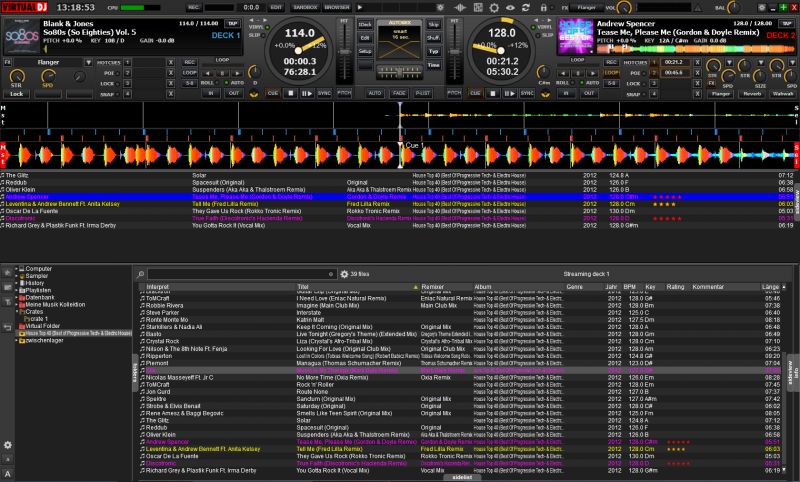Image resolution: width=800 pixels, height=482 pixels.
Task: Click the crossfader slider in center
Action: pyautogui.click(x=399, y=72)
